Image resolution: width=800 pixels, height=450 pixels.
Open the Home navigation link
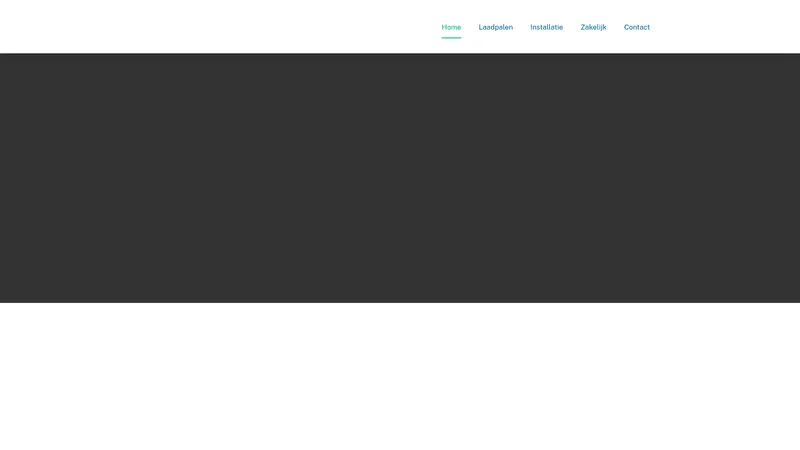coord(451,28)
